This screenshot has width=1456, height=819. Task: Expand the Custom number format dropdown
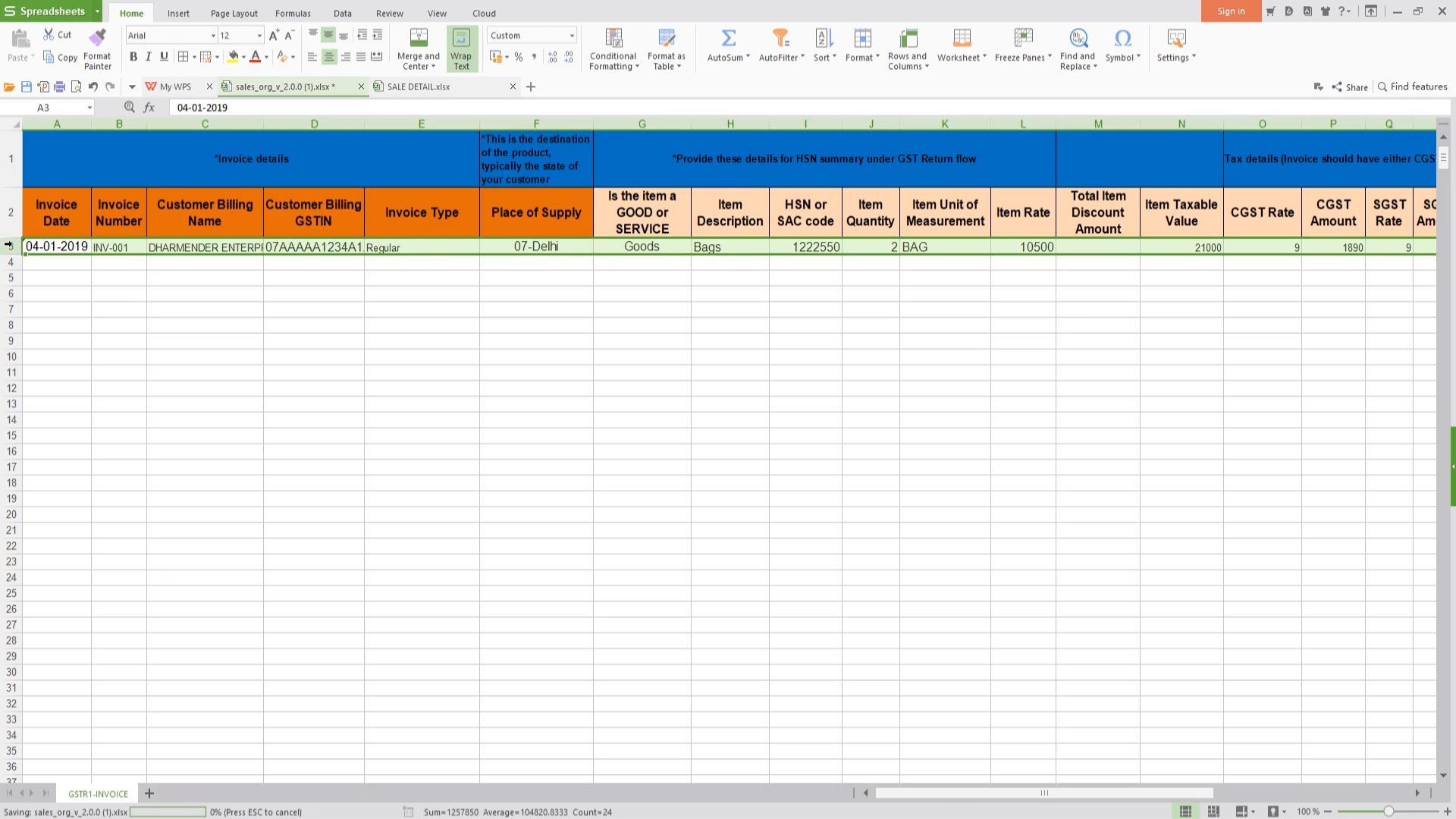click(x=570, y=35)
